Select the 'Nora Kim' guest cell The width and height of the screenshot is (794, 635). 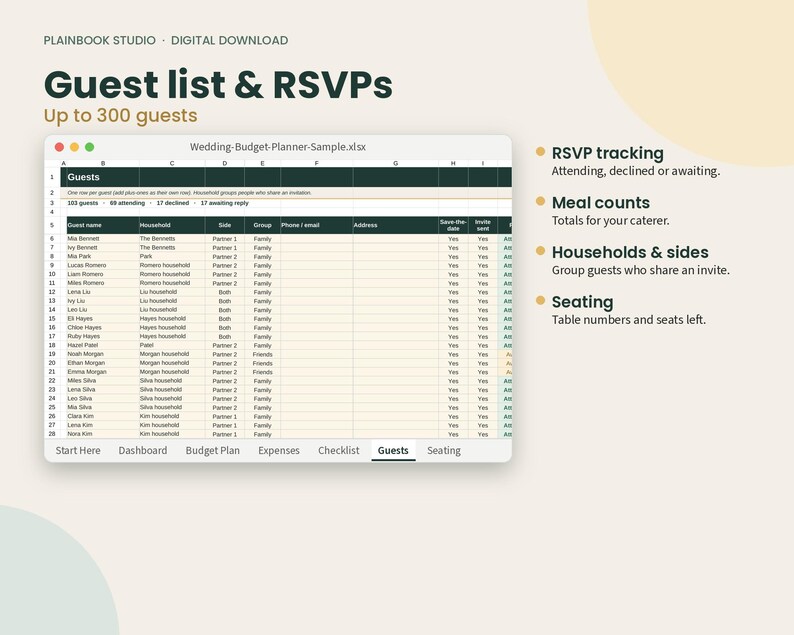(103, 434)
